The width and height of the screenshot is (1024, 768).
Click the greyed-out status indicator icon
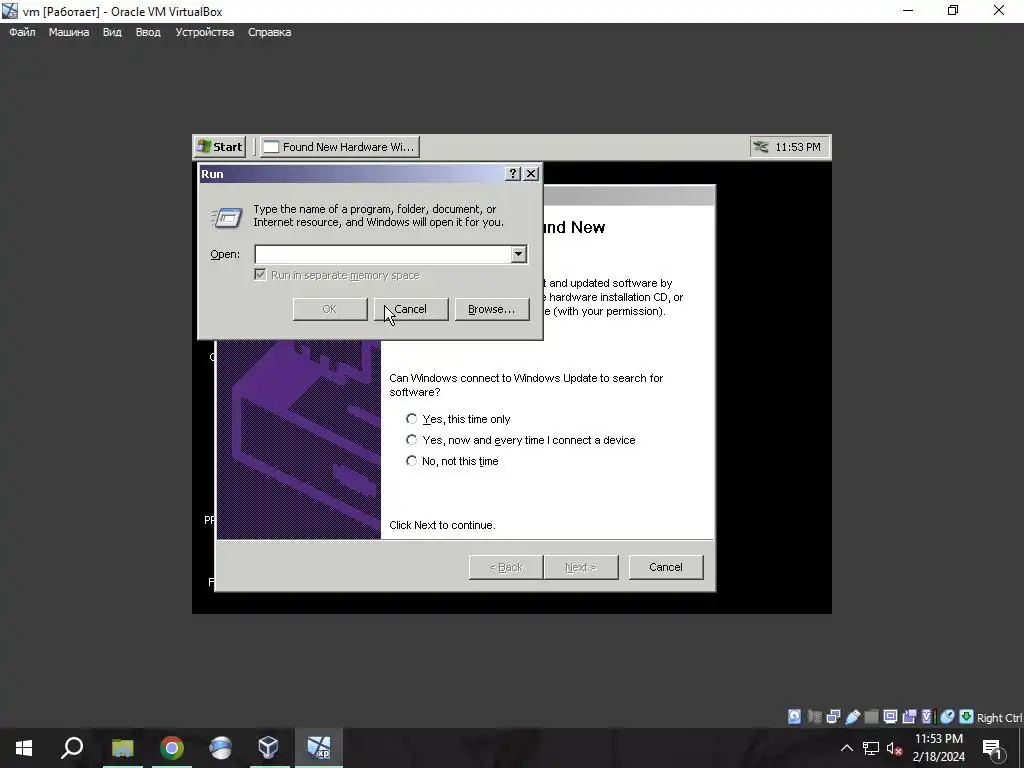tap(814, 717)
